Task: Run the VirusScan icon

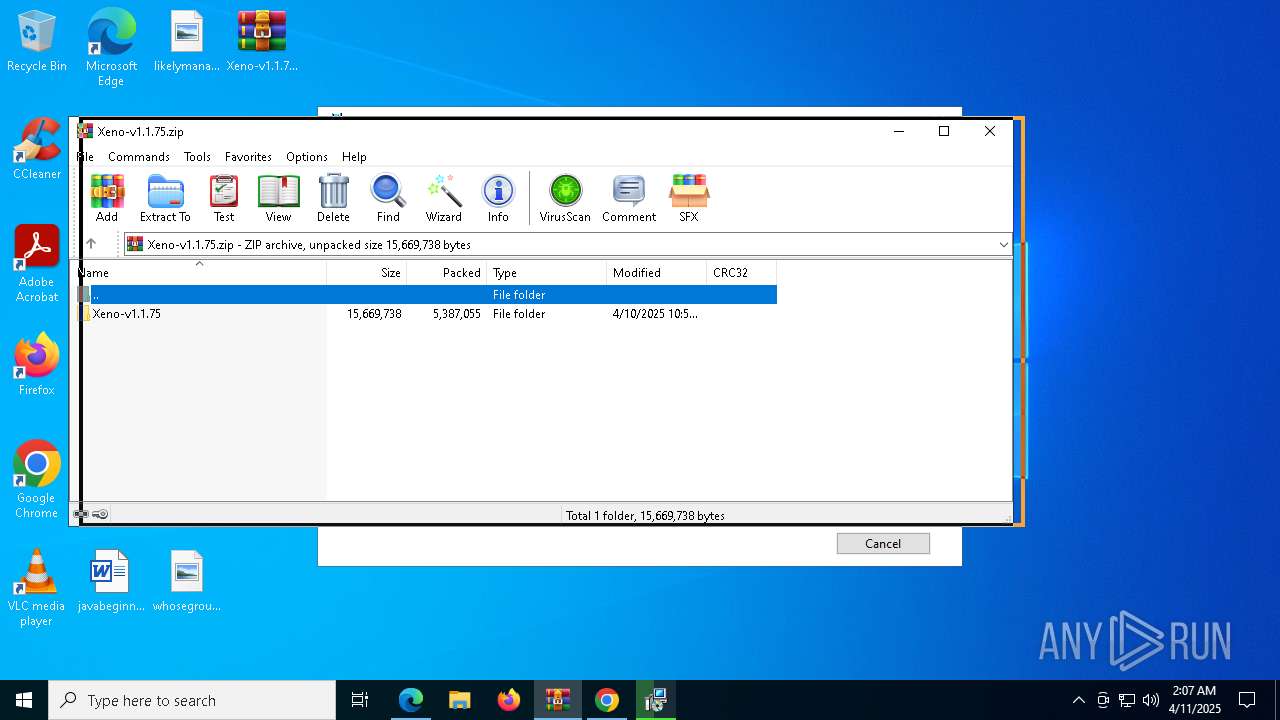Action: (x=565, y=198)
